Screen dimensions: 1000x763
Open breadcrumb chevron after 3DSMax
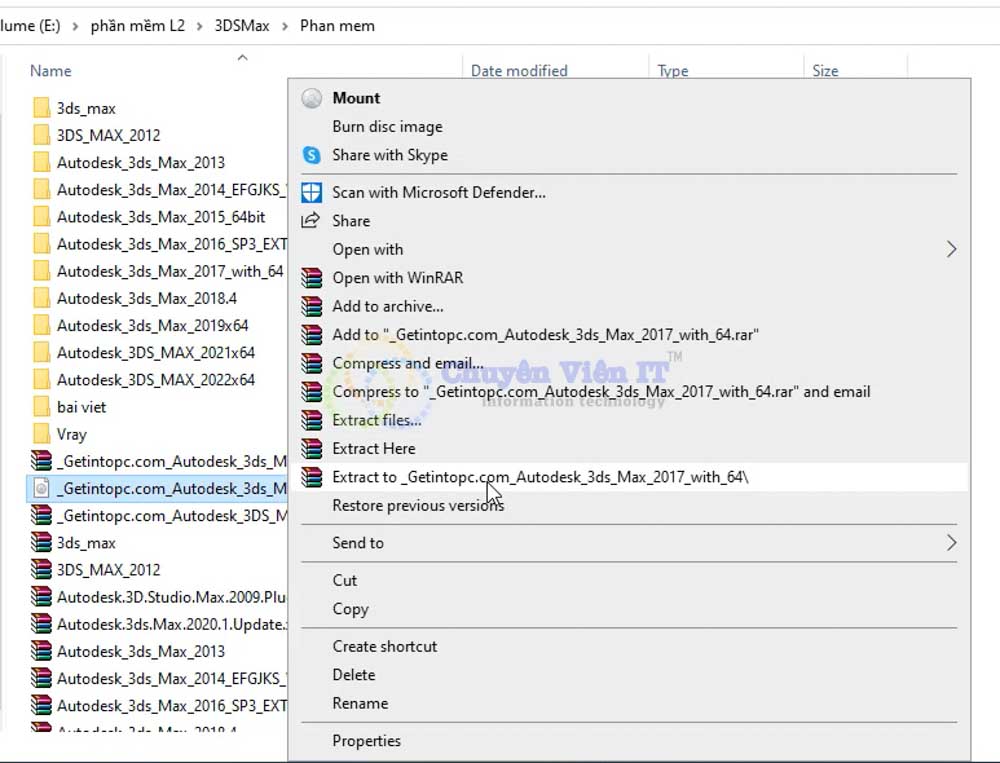tap(285, 26)
